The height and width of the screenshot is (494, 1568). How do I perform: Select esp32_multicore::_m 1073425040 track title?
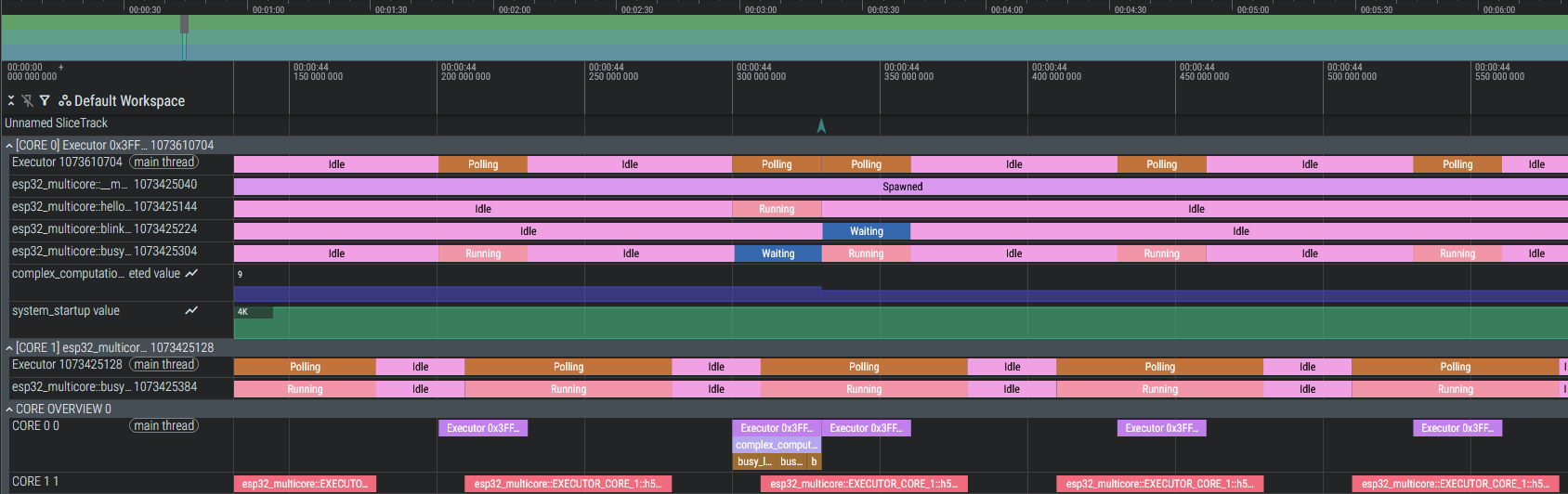click(104, 184)
